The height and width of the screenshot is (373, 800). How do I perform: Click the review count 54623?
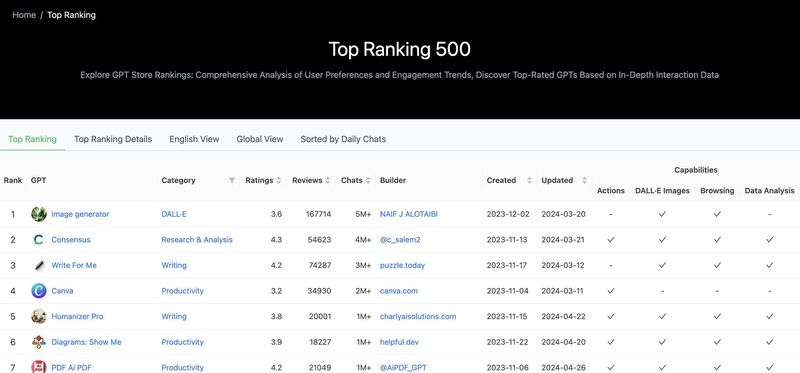[x=319, y=240]
